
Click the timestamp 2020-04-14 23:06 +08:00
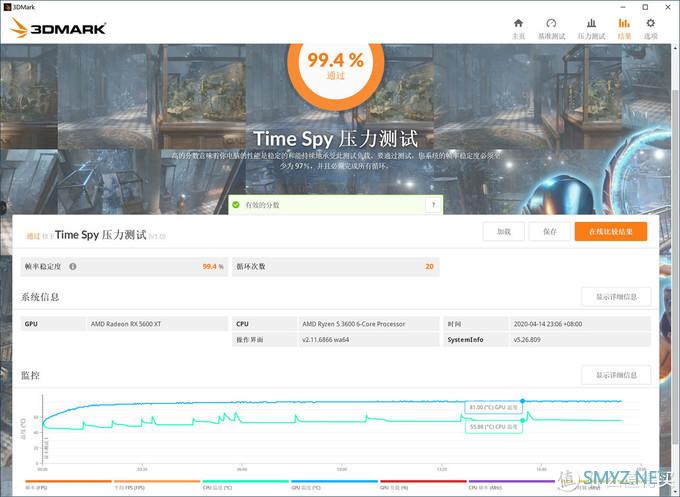(548, 324)
